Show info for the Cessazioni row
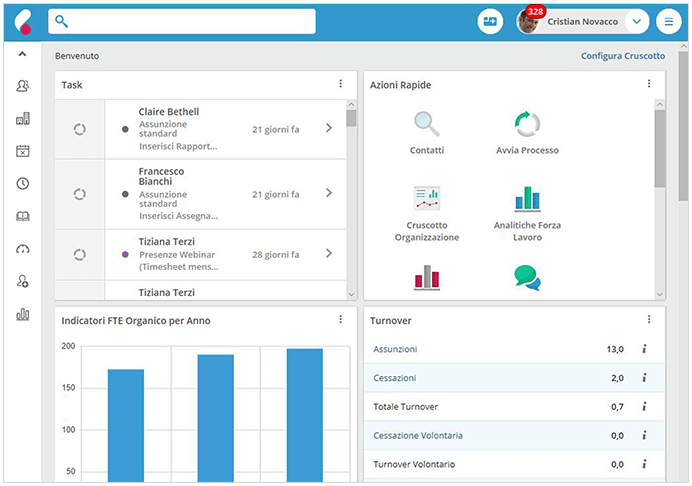The height and width of the screenshot is (486, 692). (x=645, y=378)
